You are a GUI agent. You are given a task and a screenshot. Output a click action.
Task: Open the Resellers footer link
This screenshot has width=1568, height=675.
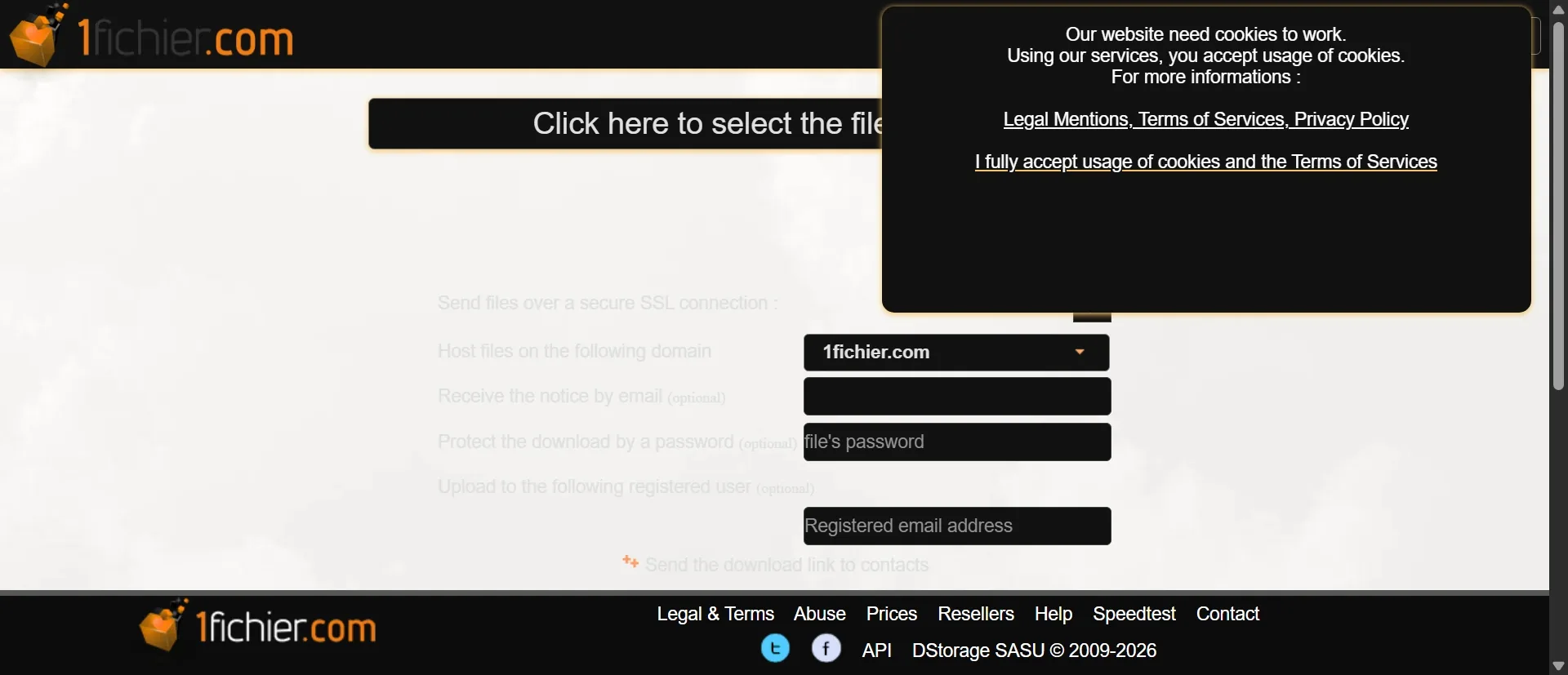[975, 614]
